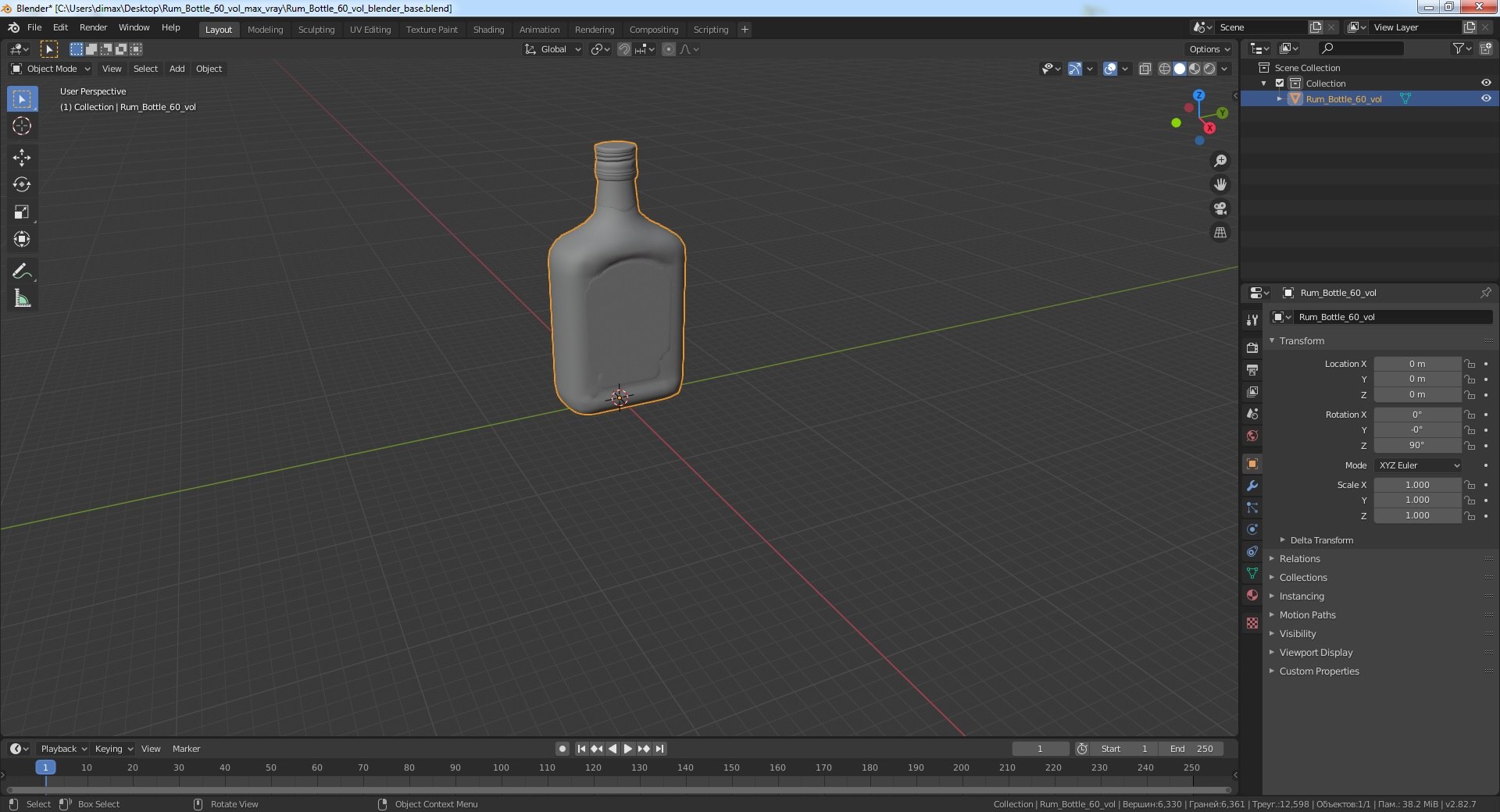Expand Rum_Bottle_60_vol in the outliner

(x=1280, y=99)
